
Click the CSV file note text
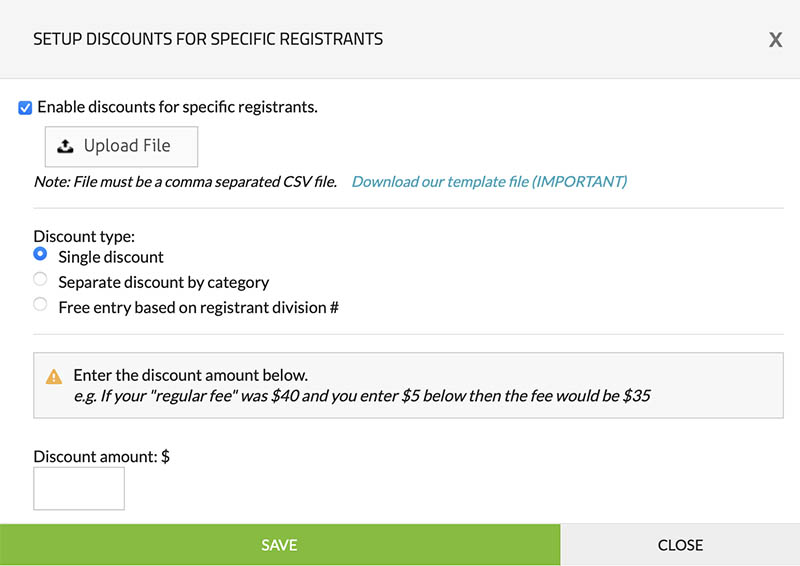tap(185, 182)
